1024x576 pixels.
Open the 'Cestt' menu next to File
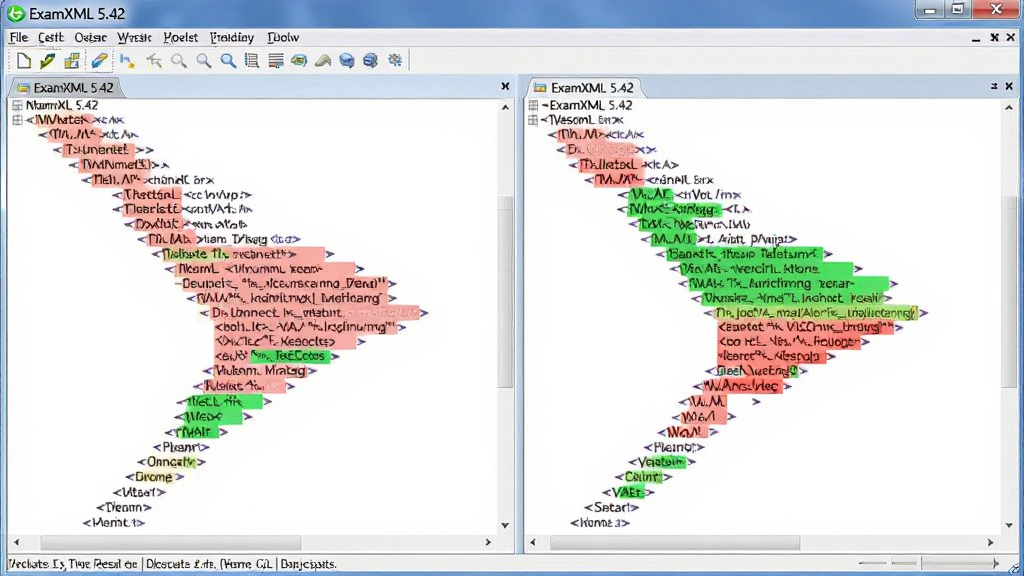[51, 37]
